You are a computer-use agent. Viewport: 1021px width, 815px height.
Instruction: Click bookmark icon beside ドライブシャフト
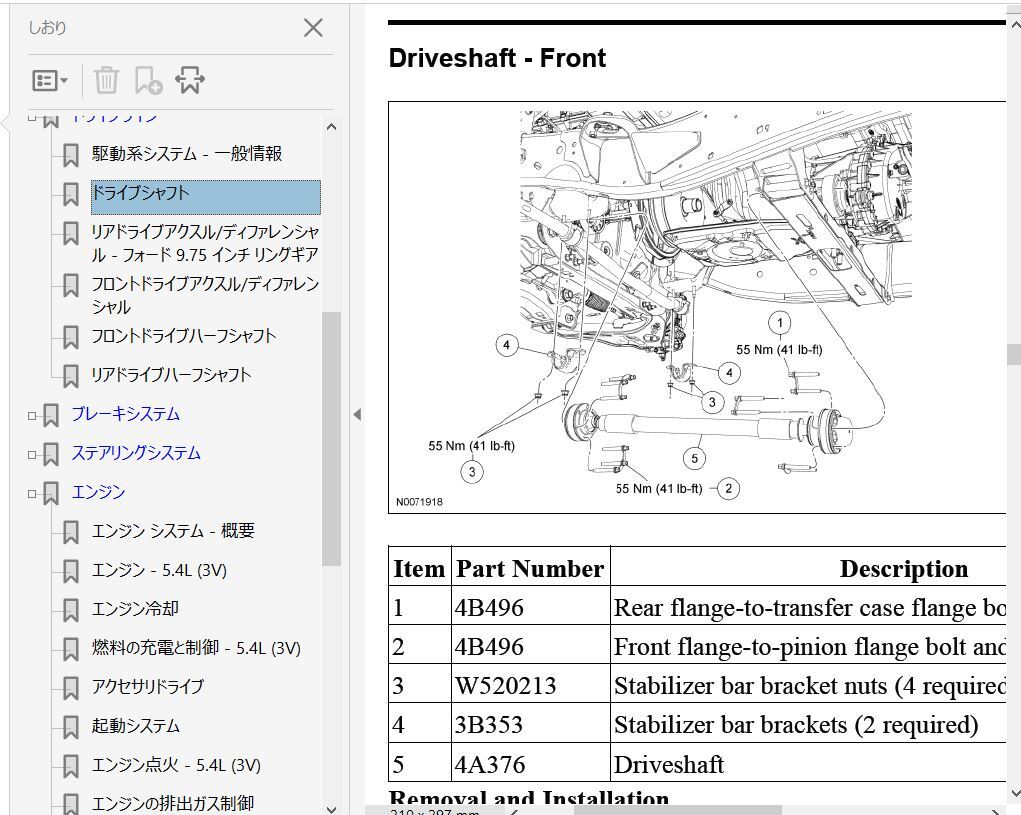click(70, 195)
